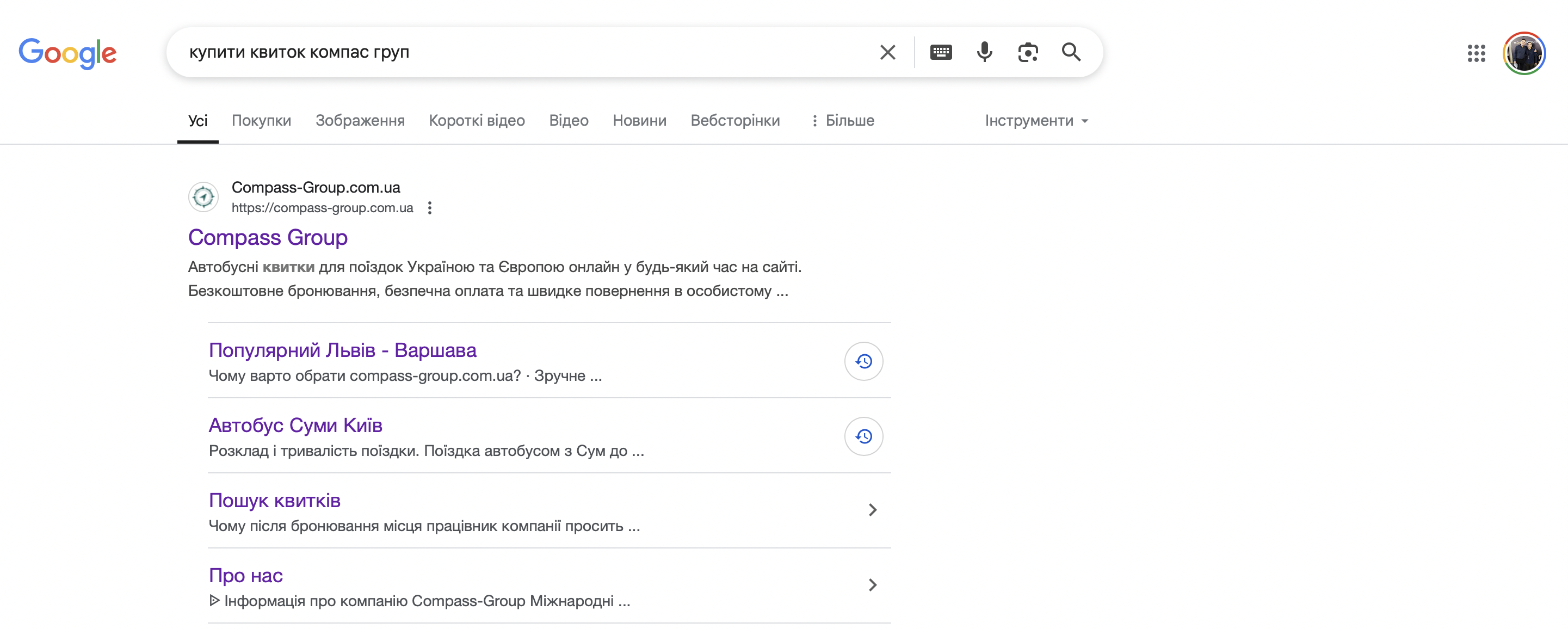Click history icon beside Автобус Суми Київ
The height and width of the screenshot is (629, 1568).
click(x=863, y=436)
